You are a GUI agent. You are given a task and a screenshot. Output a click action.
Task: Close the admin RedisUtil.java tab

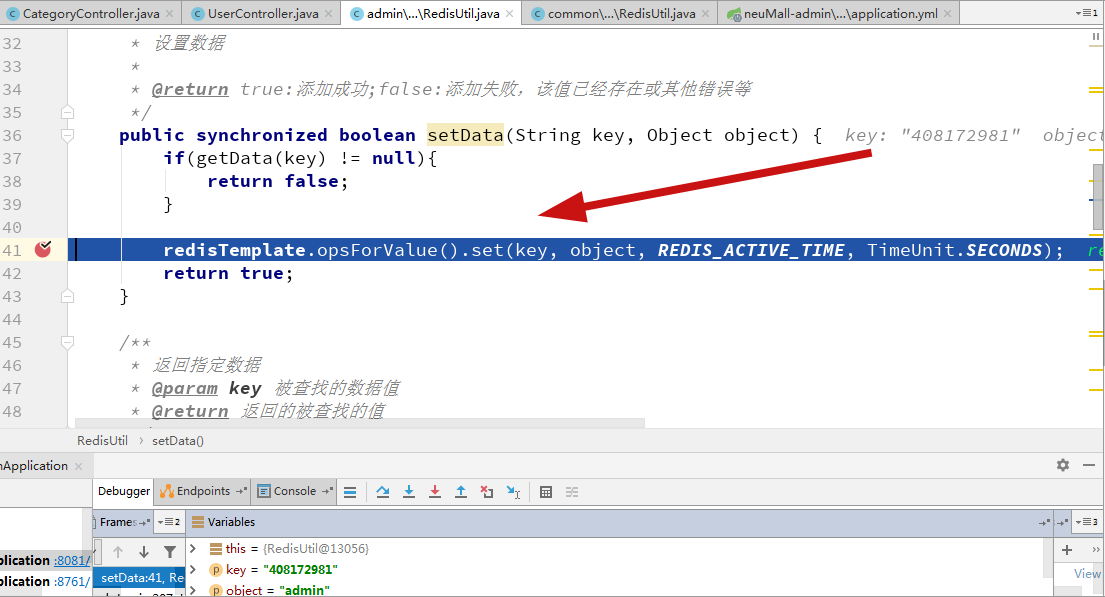(x=510, y=13)
